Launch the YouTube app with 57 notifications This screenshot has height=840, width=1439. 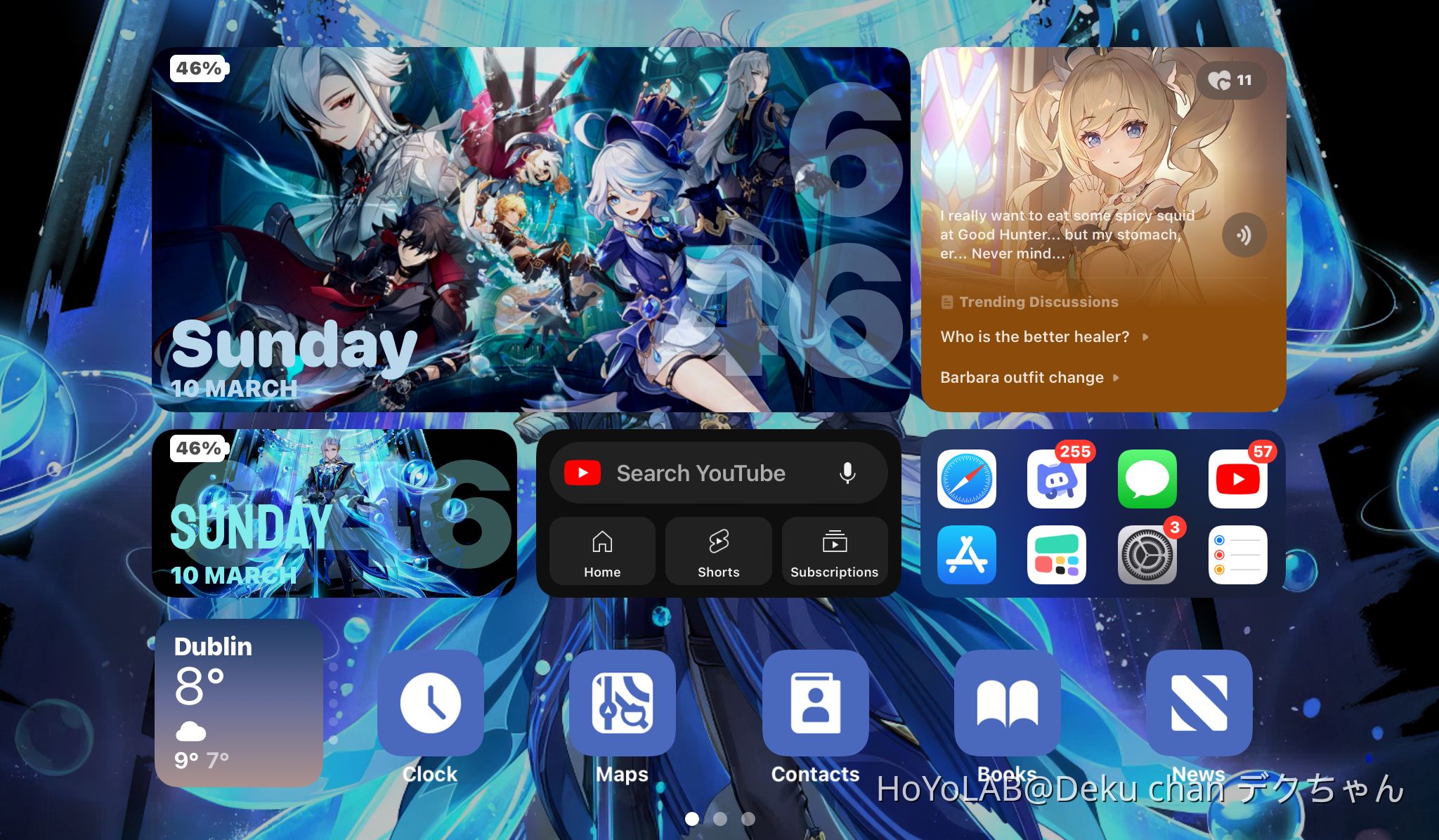(x=1237, y=480)
